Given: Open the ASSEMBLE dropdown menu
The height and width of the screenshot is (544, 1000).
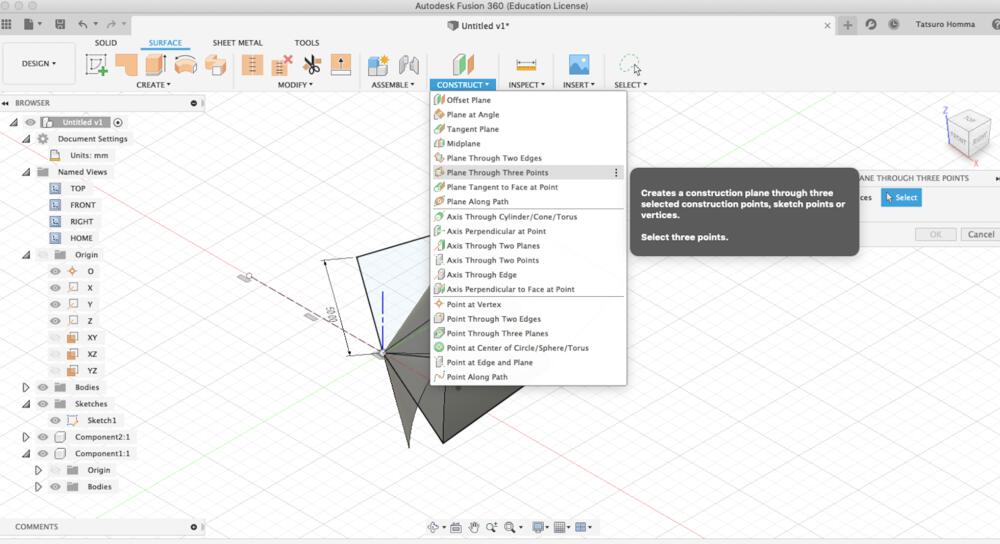Looking at the screenshot, I should [x=393, y=84].
